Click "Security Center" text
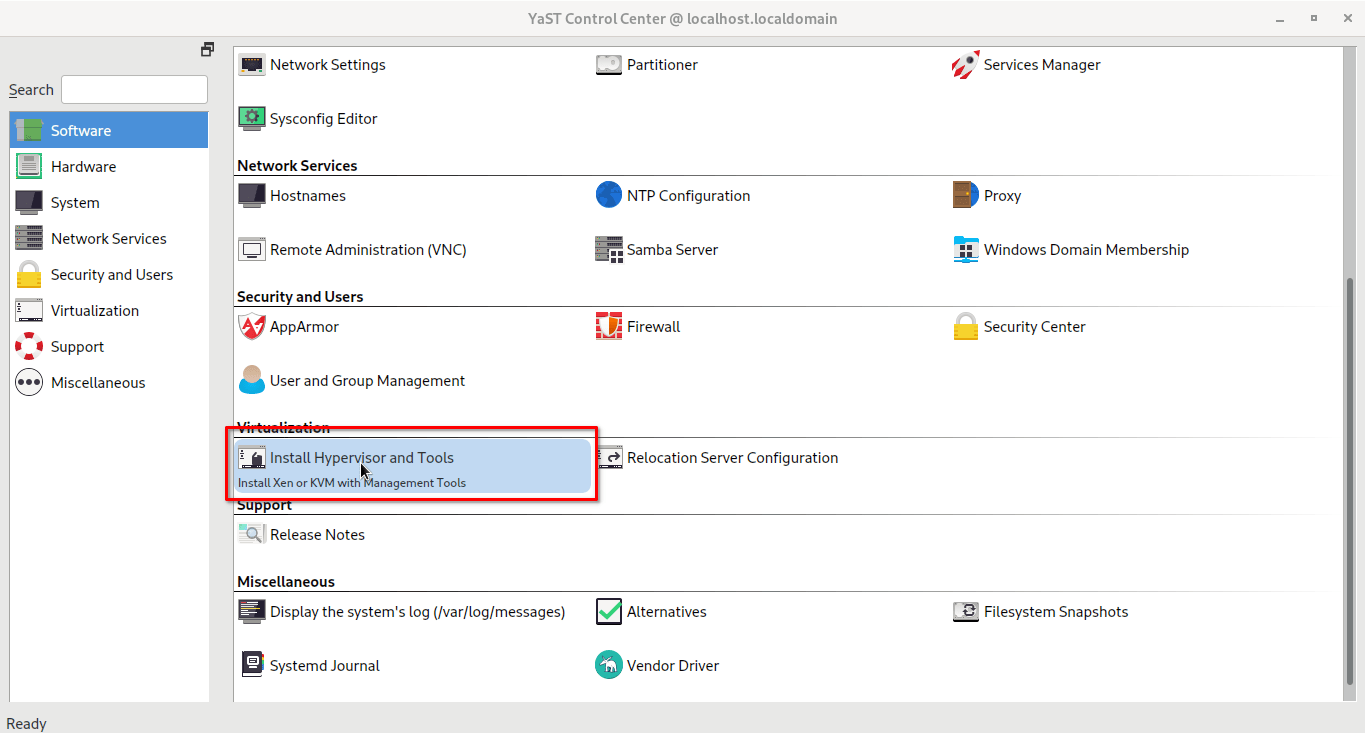This screenshot has height=733, width=1365. (x=1034, y=327)
